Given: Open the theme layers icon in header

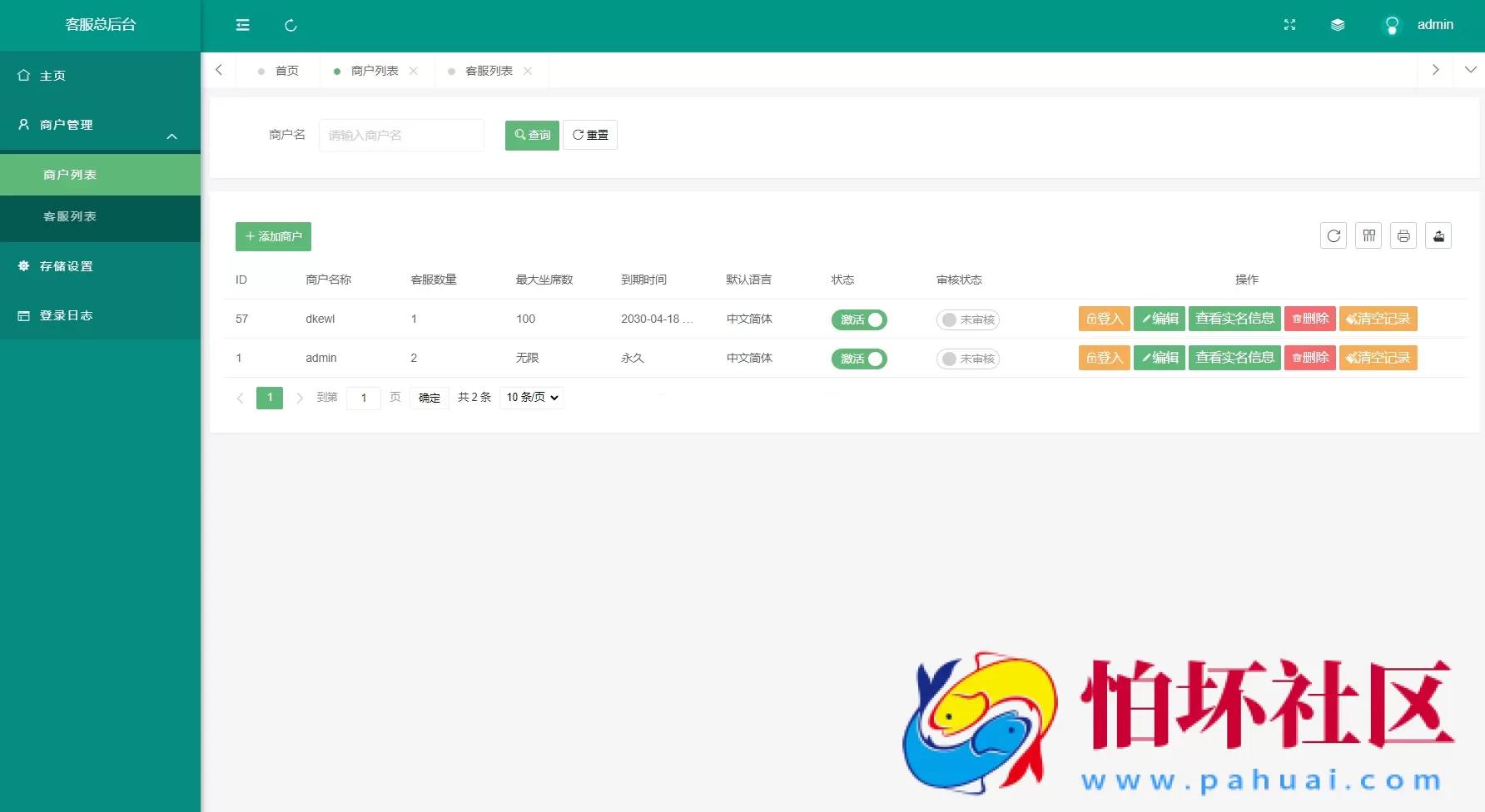Looking at the screenshot, I should [1337, 25].
